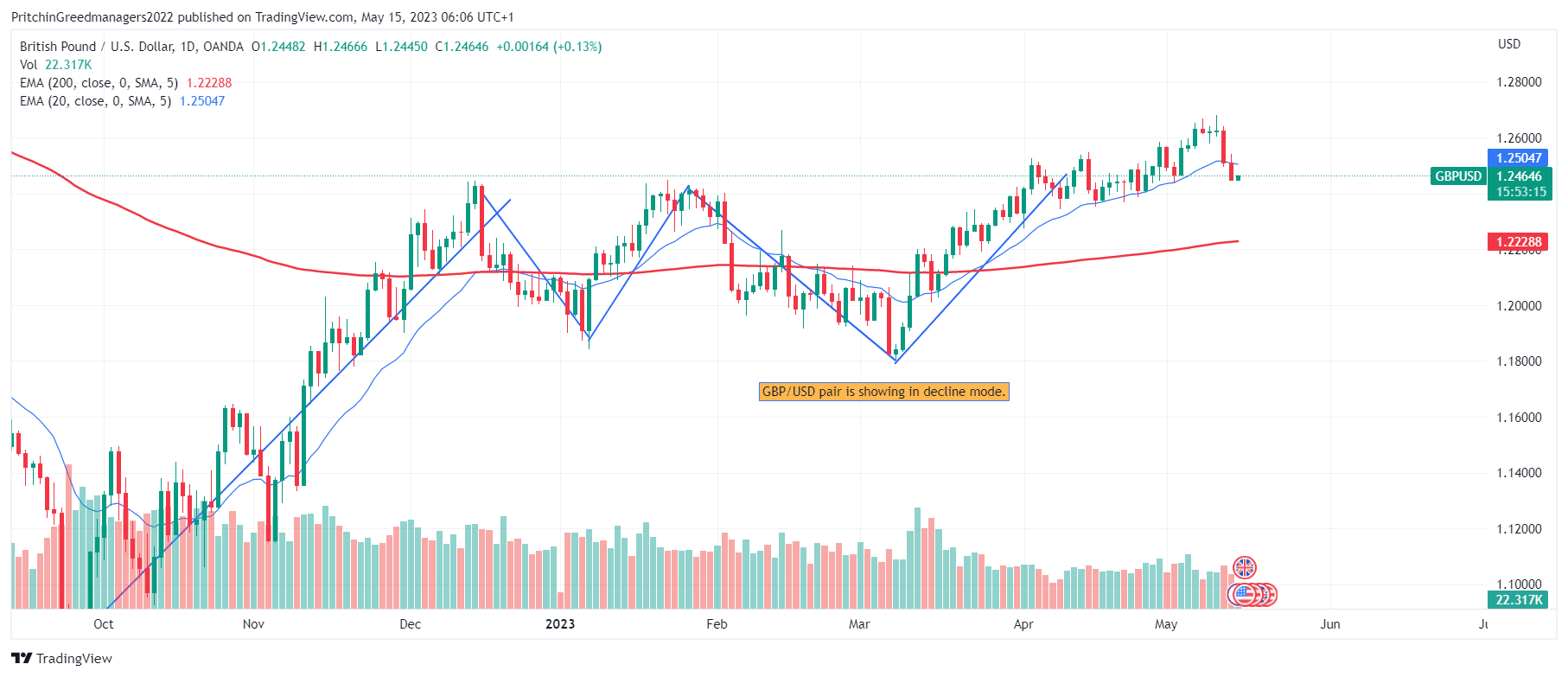This screenshot has height=677, width=1568.
Task: Click the 'EMA (20, close, 0, SMA, 5)' legend
Action: click(x=95, y=101)
